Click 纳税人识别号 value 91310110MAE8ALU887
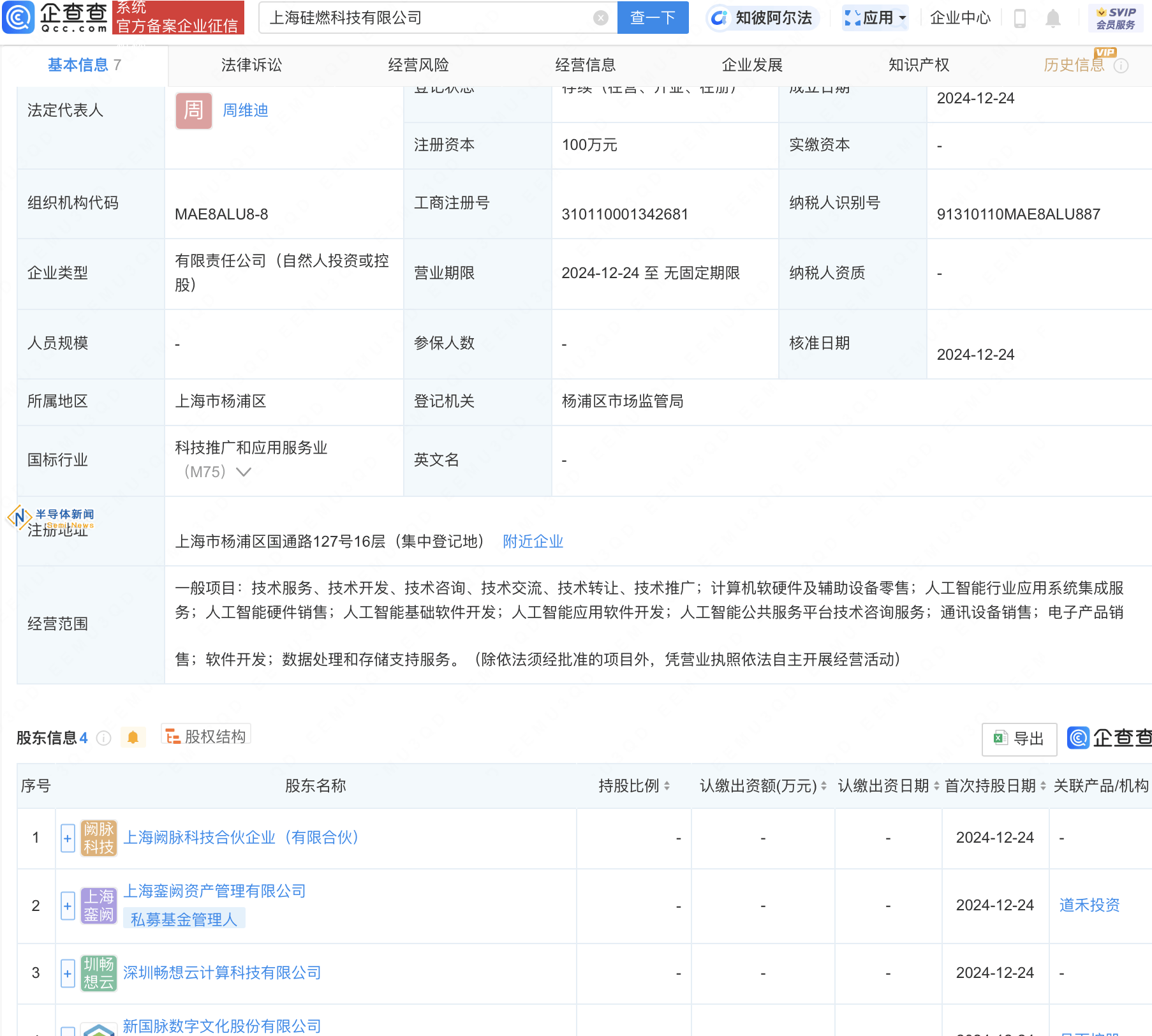This screenshot has width=1152, height=1036. coord(1019,214)
